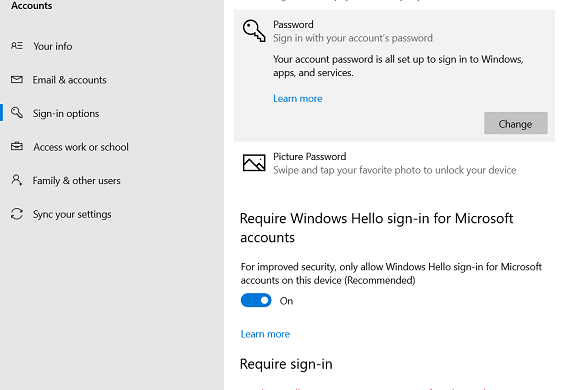This screenshot has width=570, height=390.
Task: Click 'Swipe and tap your favorite photo' description
Action: click(x=394, y=170)
